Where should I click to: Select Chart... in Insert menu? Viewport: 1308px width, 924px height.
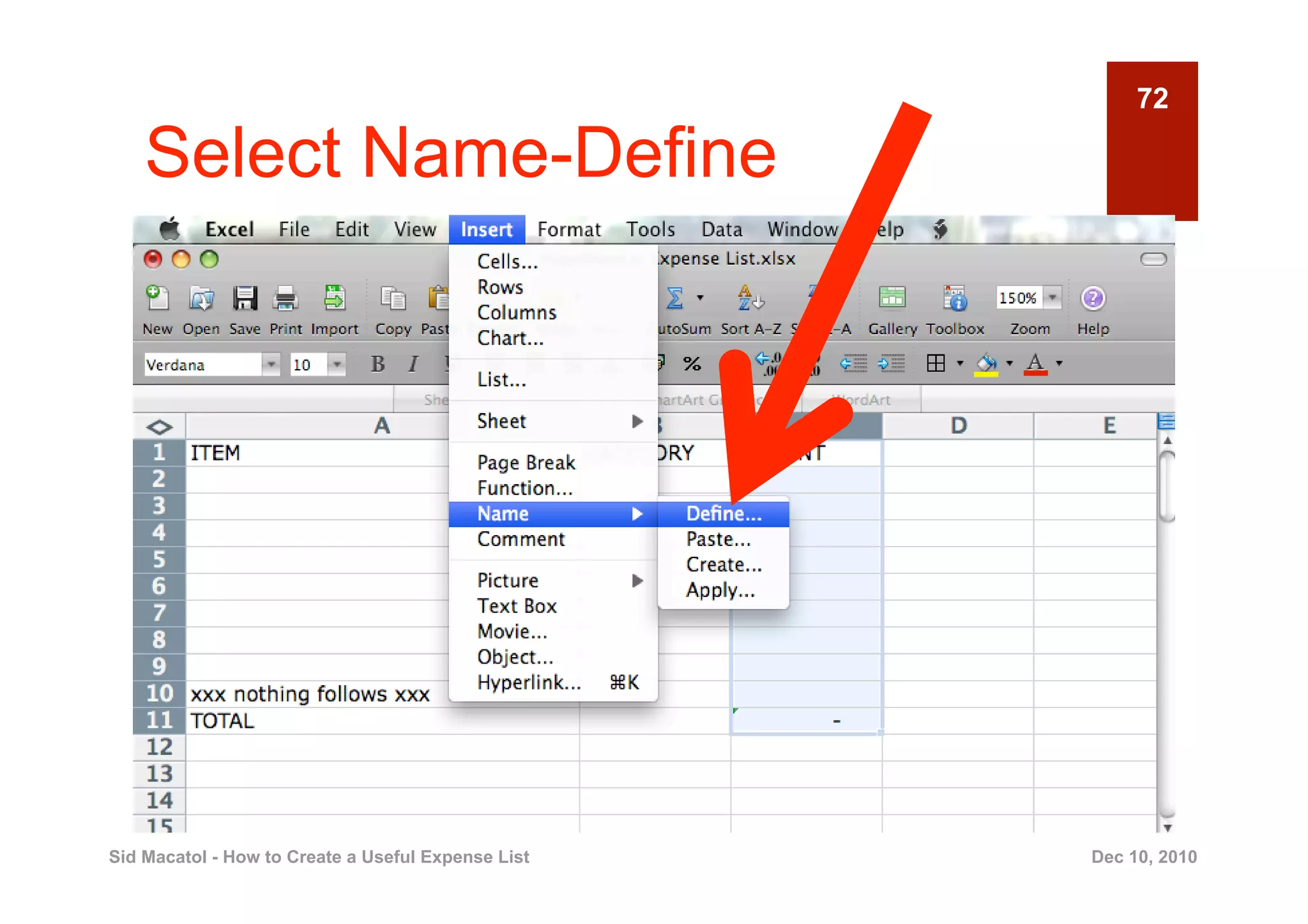pyautogui.click(x=553, y=338)
